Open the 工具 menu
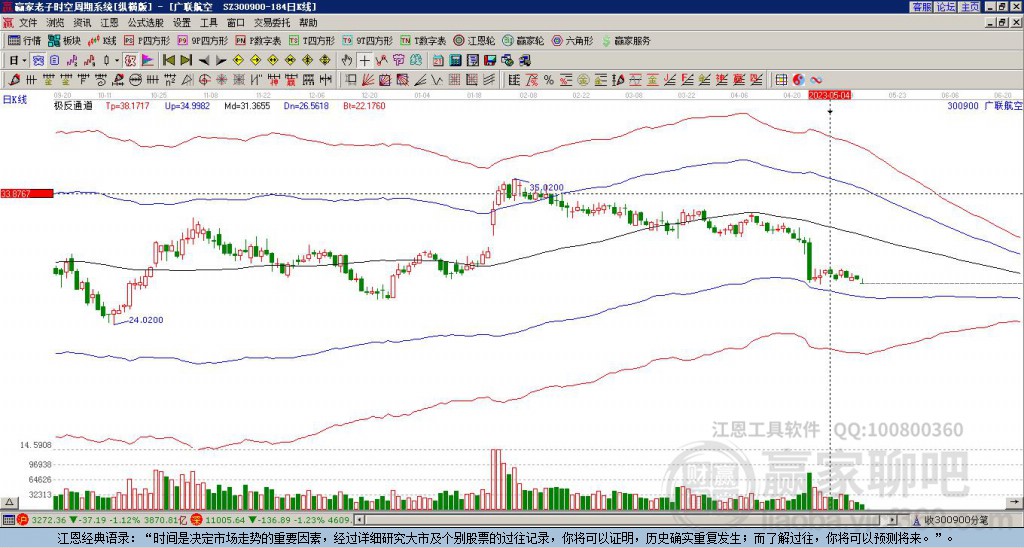Image resolution: width=1024 pixels, height=548 pixels. coord(208,23)
